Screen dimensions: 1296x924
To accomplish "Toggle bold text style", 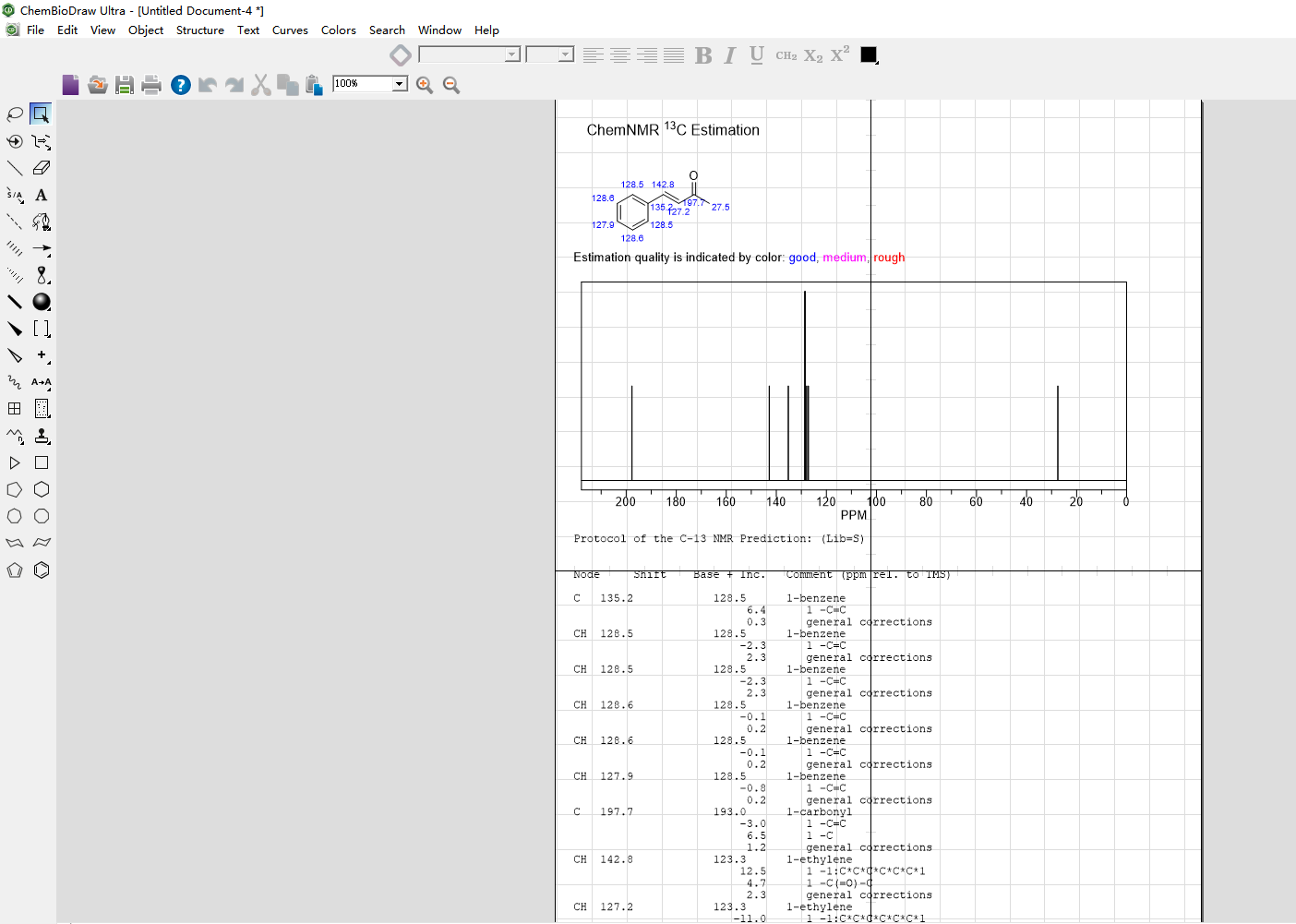I will coord(703,55).
